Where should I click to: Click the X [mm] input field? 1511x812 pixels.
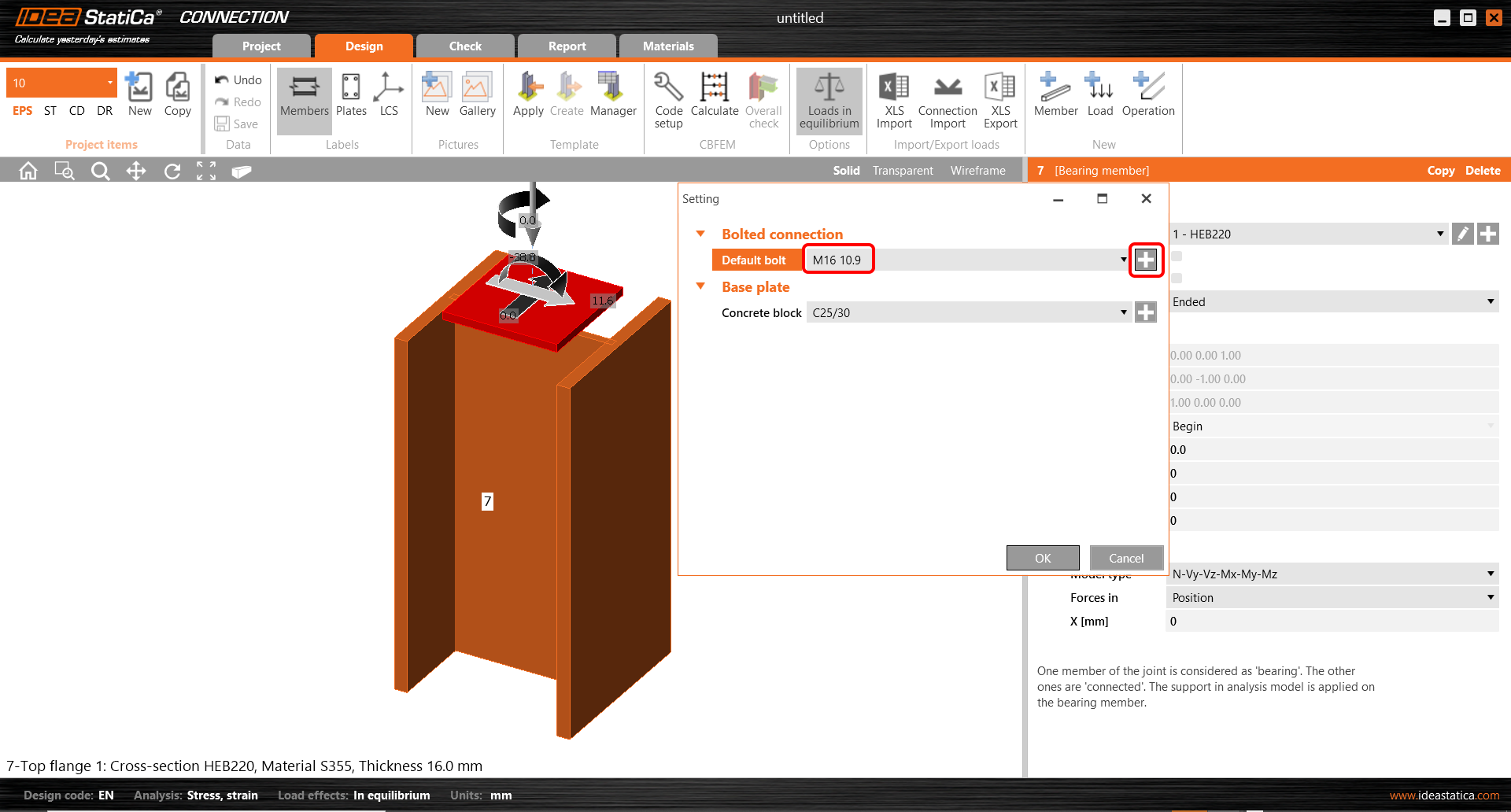[x=1332, y=622]
